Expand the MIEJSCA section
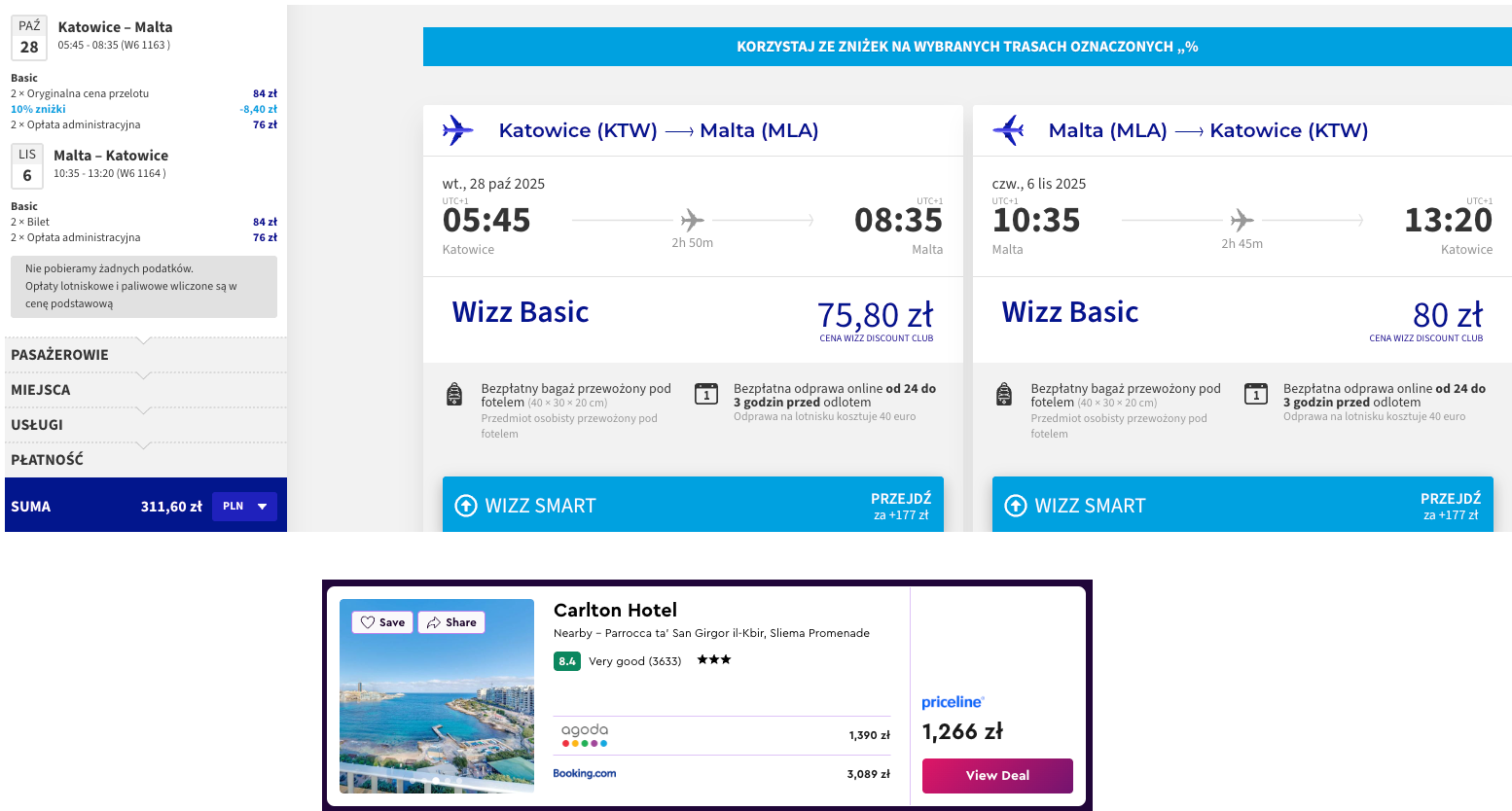The height and width of the screenshot is (811, 1512). tap(146, 389)
